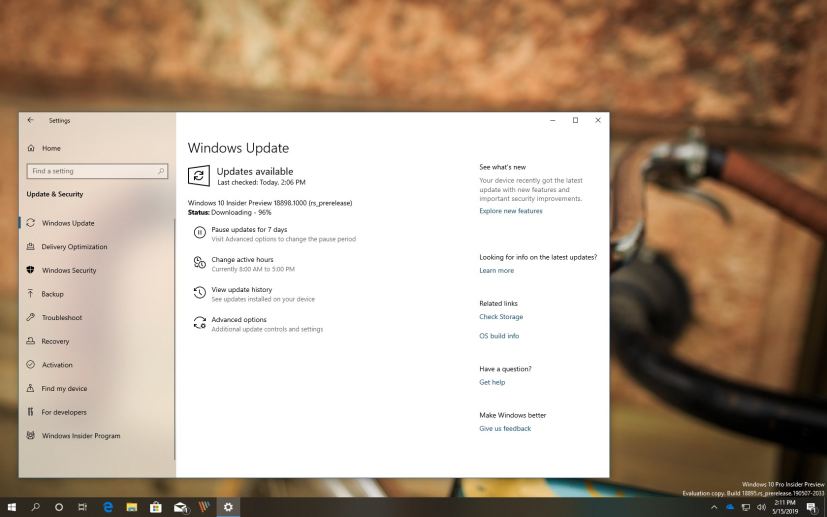Show hidden tray icons chevron
This screenshot has width=827, height=517.
(715, 508)
